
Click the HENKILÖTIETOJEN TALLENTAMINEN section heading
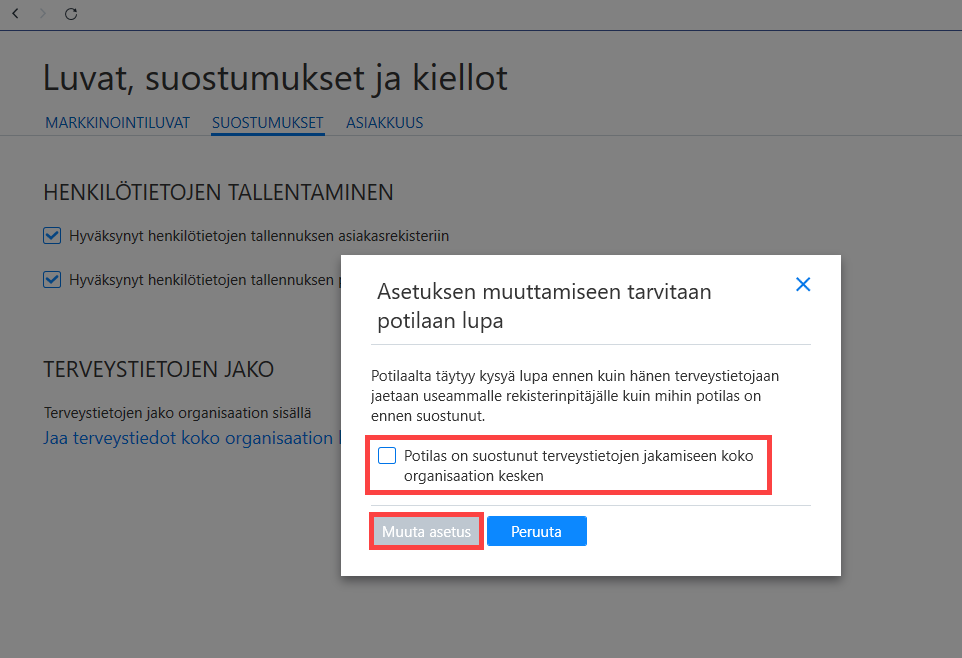pyautogui.click(x=218, y=193)
